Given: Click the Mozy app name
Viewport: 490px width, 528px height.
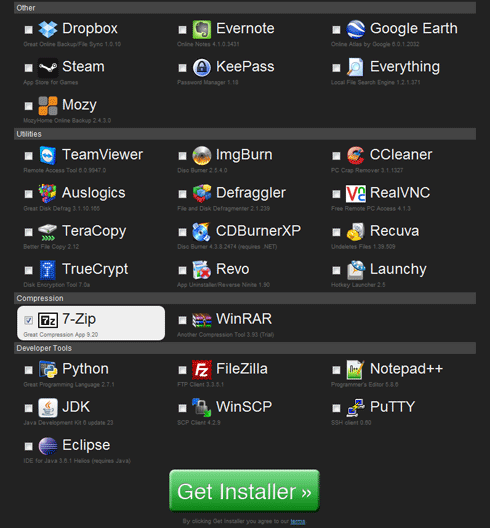Looking at the screenshot, I should [79, 105].
